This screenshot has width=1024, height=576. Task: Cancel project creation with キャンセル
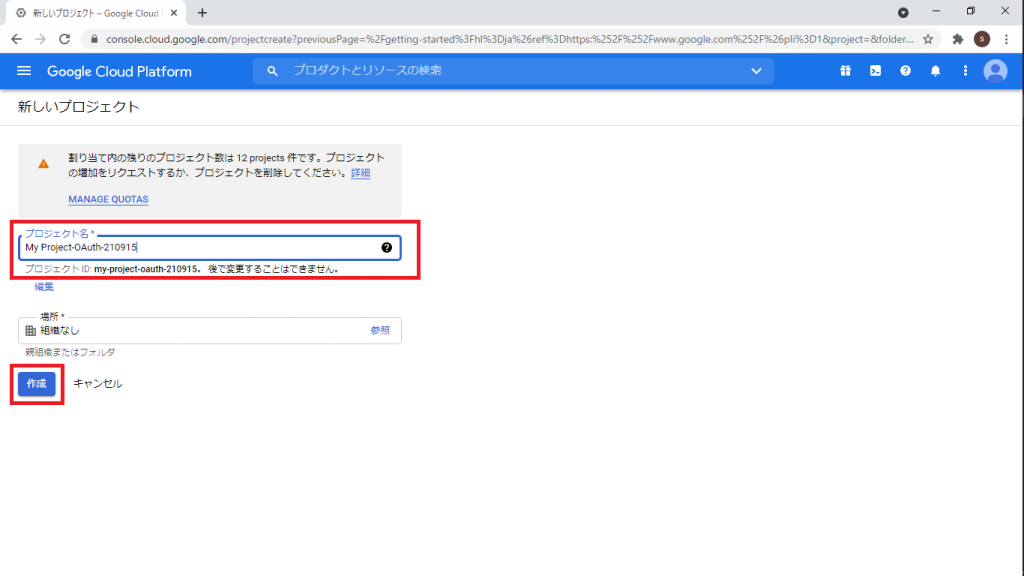coord(97,383)
